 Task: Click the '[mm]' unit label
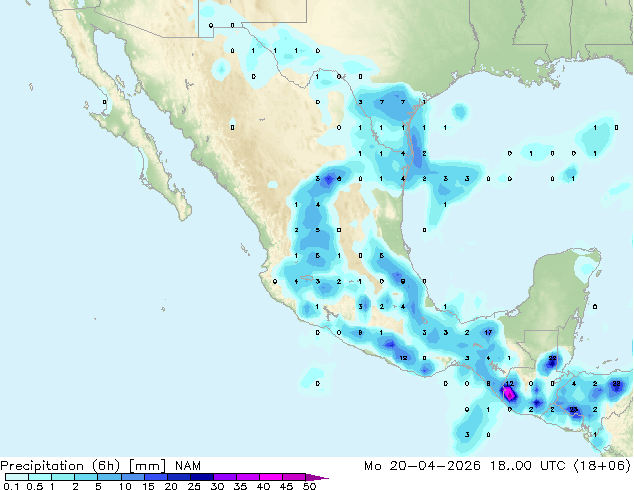point(147,466)
